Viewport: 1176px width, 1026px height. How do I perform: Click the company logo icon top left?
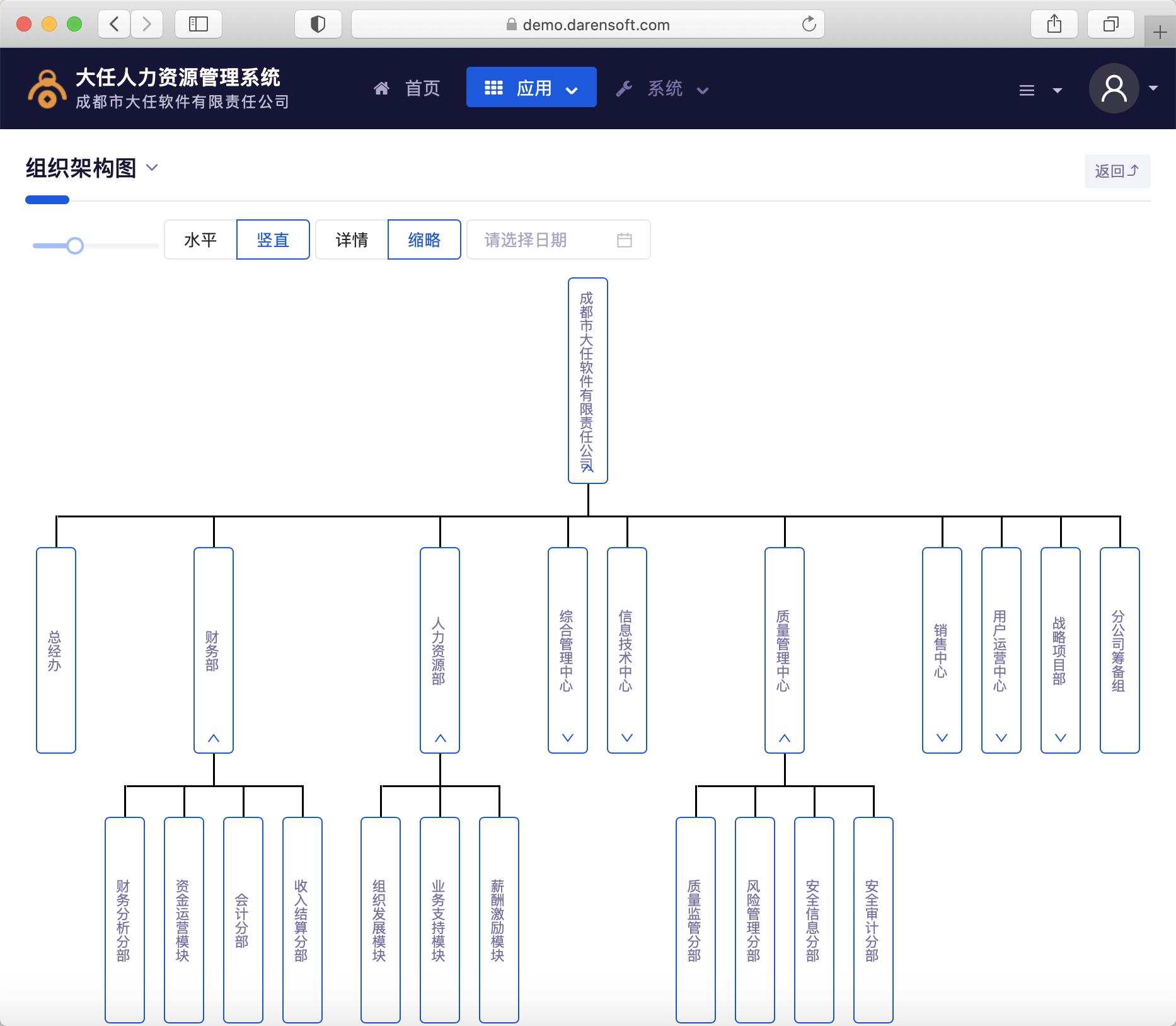tap(45, 88)
